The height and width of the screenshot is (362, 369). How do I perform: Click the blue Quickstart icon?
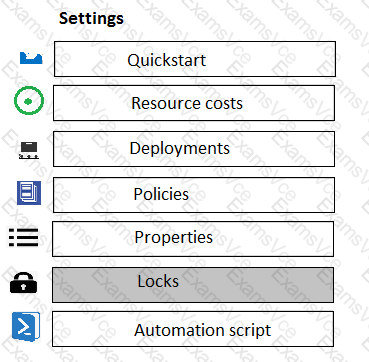click(31, 58)
